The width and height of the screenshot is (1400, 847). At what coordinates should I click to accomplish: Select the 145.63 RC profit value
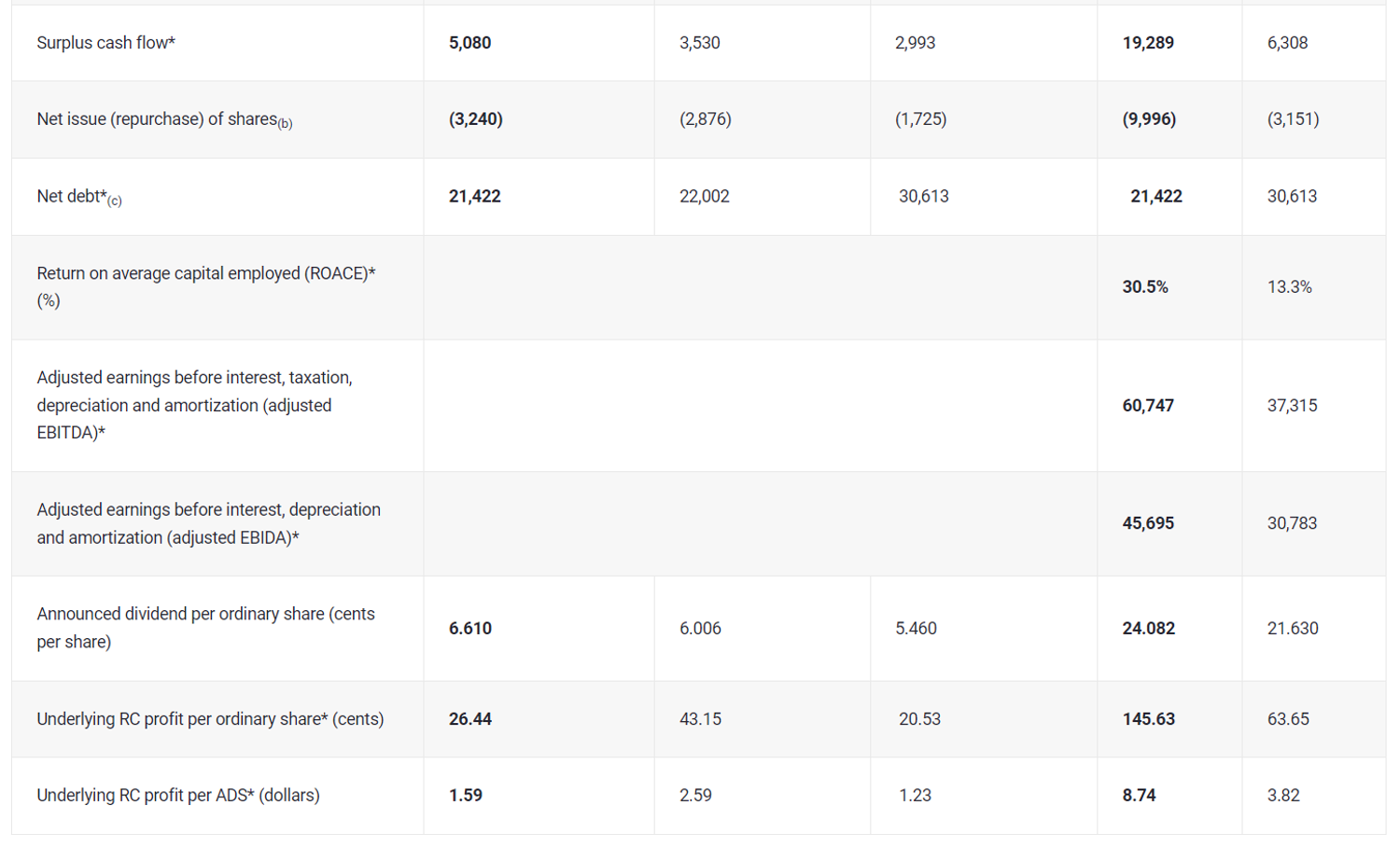coord(1148,719)
